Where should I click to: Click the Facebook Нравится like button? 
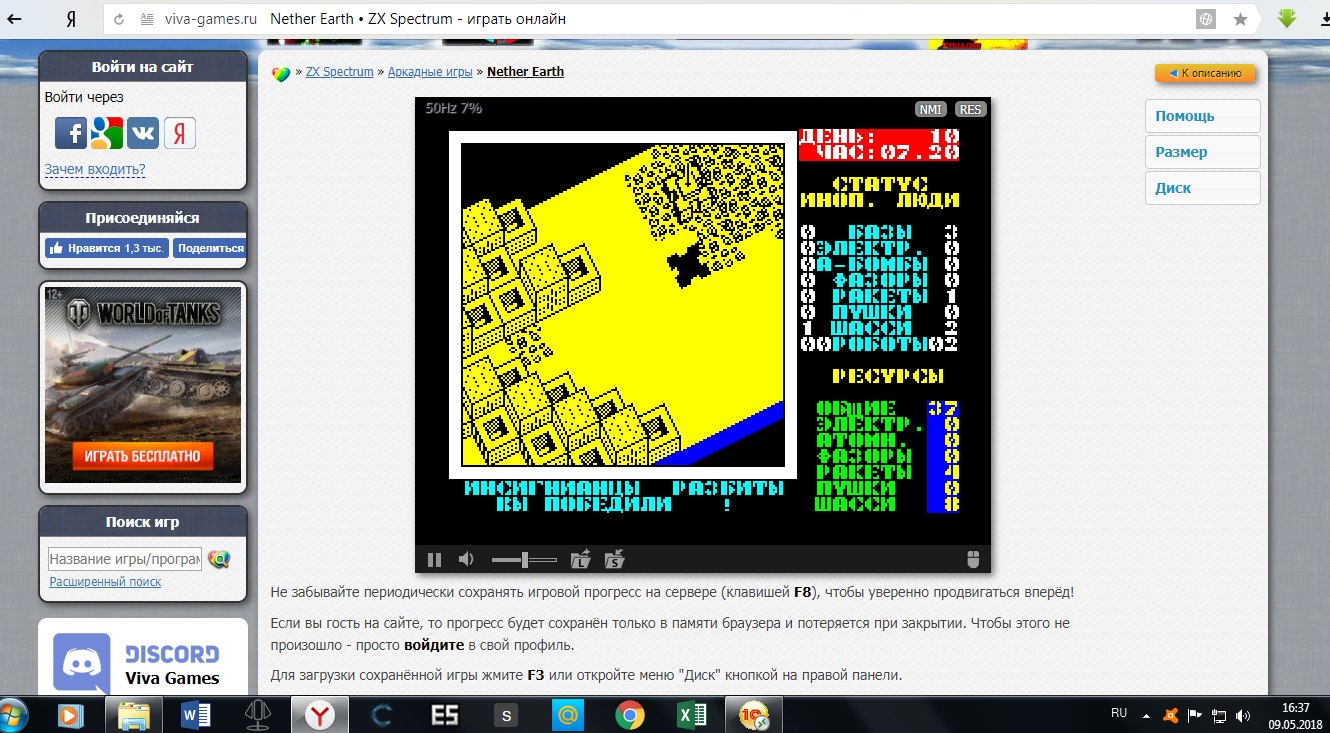pos(107,248)
